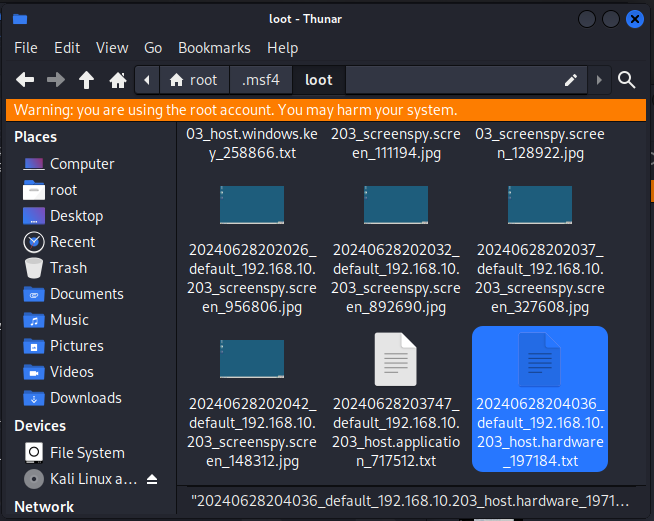The height and width of the screenshot is (521, 654).
Task: Click the root account warning banner
Action: point(326,110)
